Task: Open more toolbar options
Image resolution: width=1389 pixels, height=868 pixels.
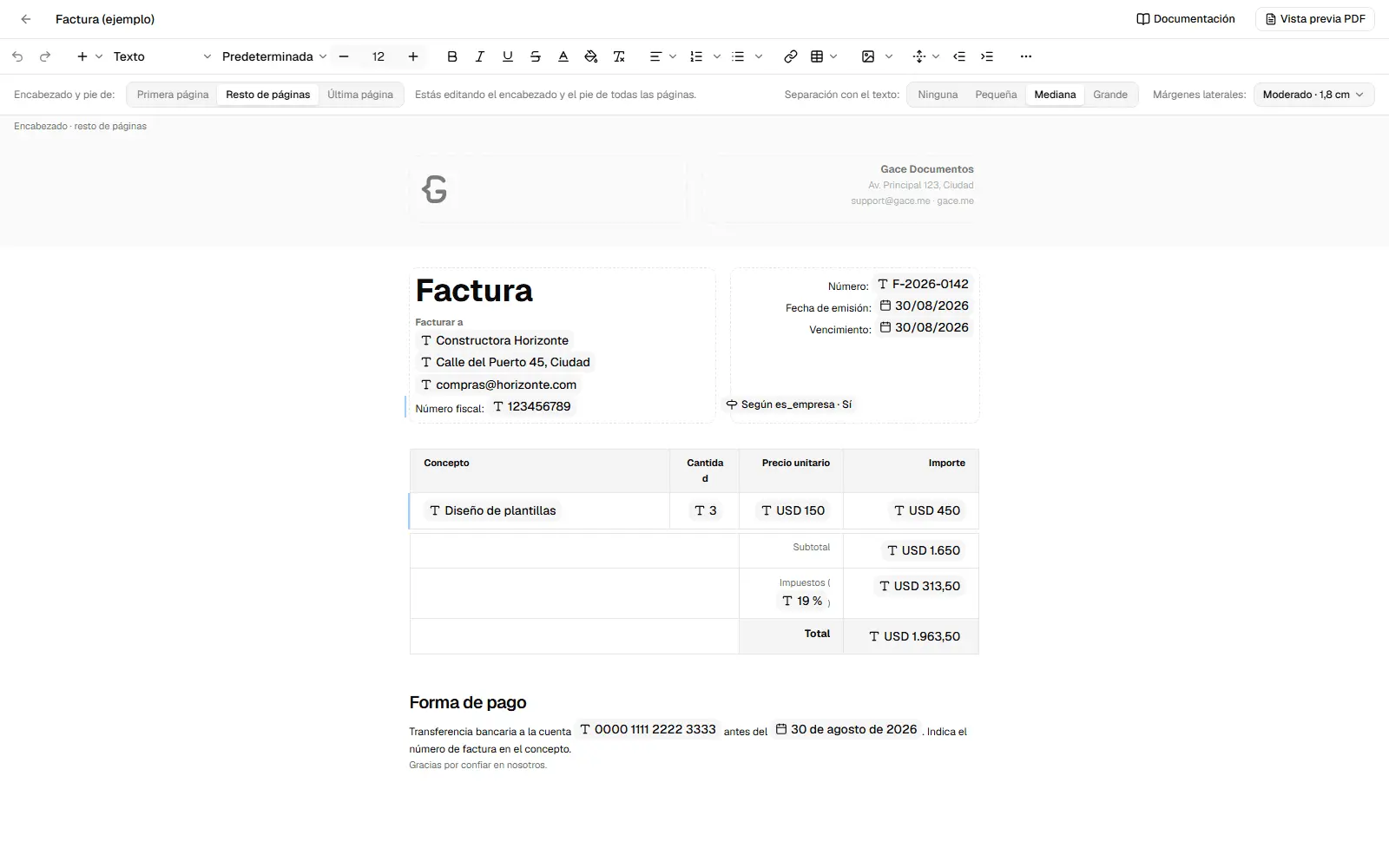Action: click(x=1026, y=56)
